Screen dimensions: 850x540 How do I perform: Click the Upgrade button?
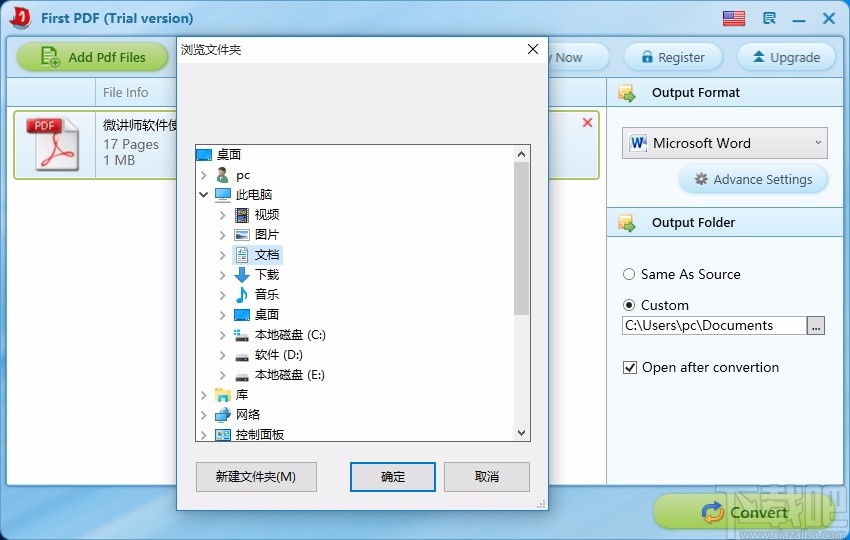click(x=785, y=57)
